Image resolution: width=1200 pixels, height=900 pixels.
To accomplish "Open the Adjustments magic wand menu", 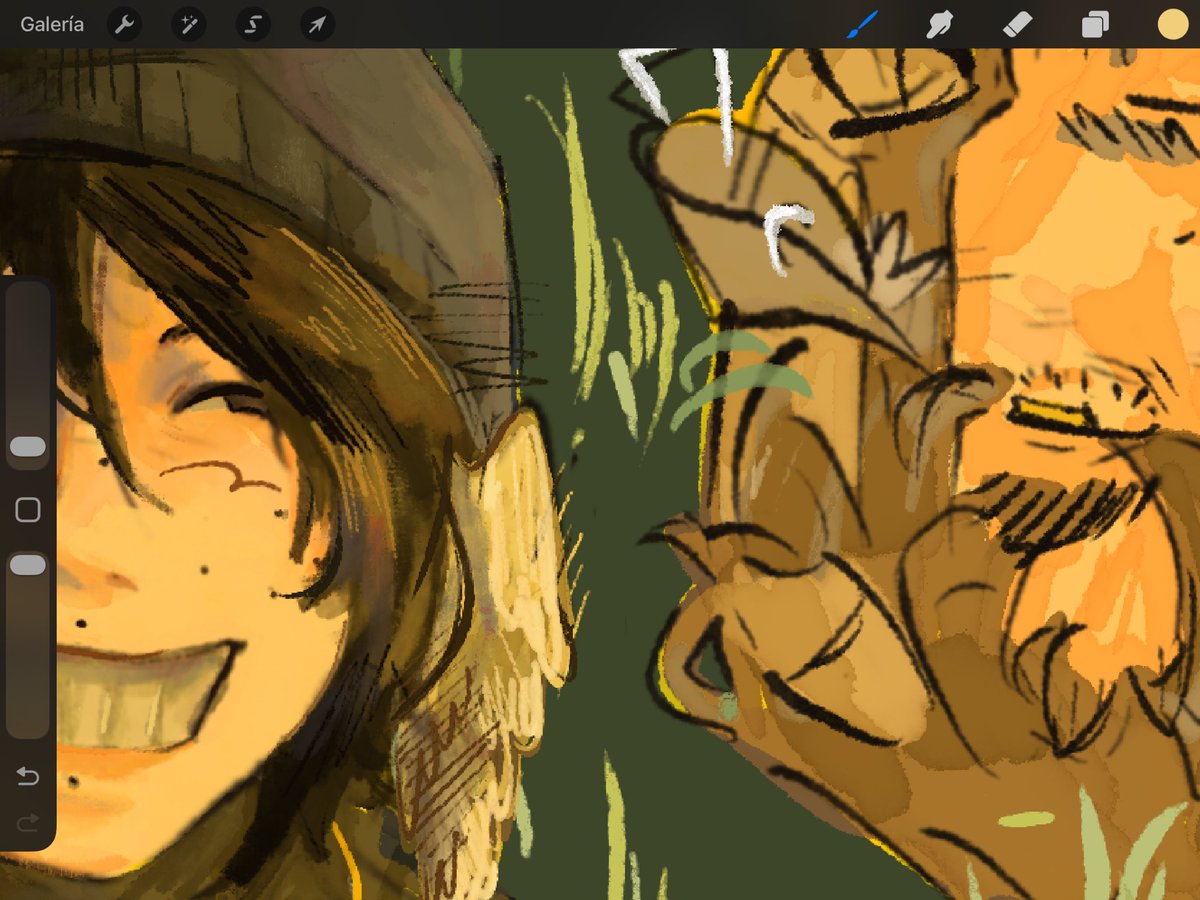I will 188,25.
